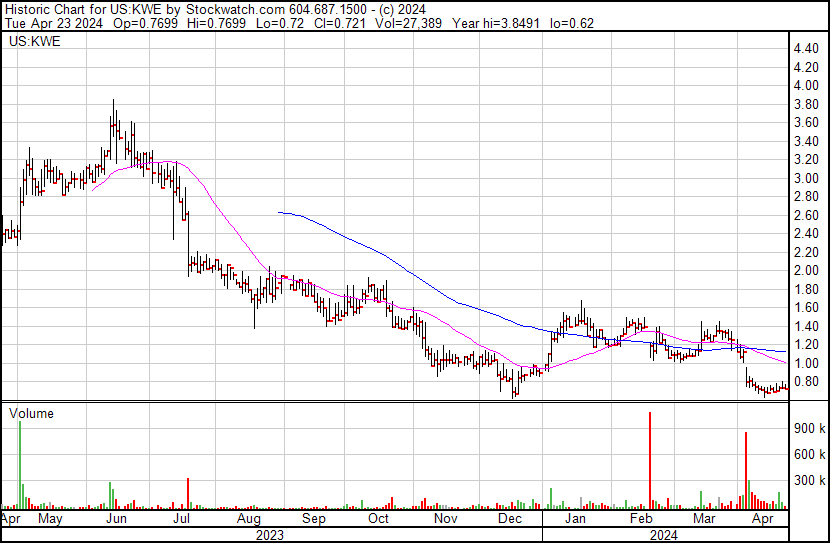Select the Jun month marker on the time axis
Viewport: 830px width, 543px height.
pos(116,520)
